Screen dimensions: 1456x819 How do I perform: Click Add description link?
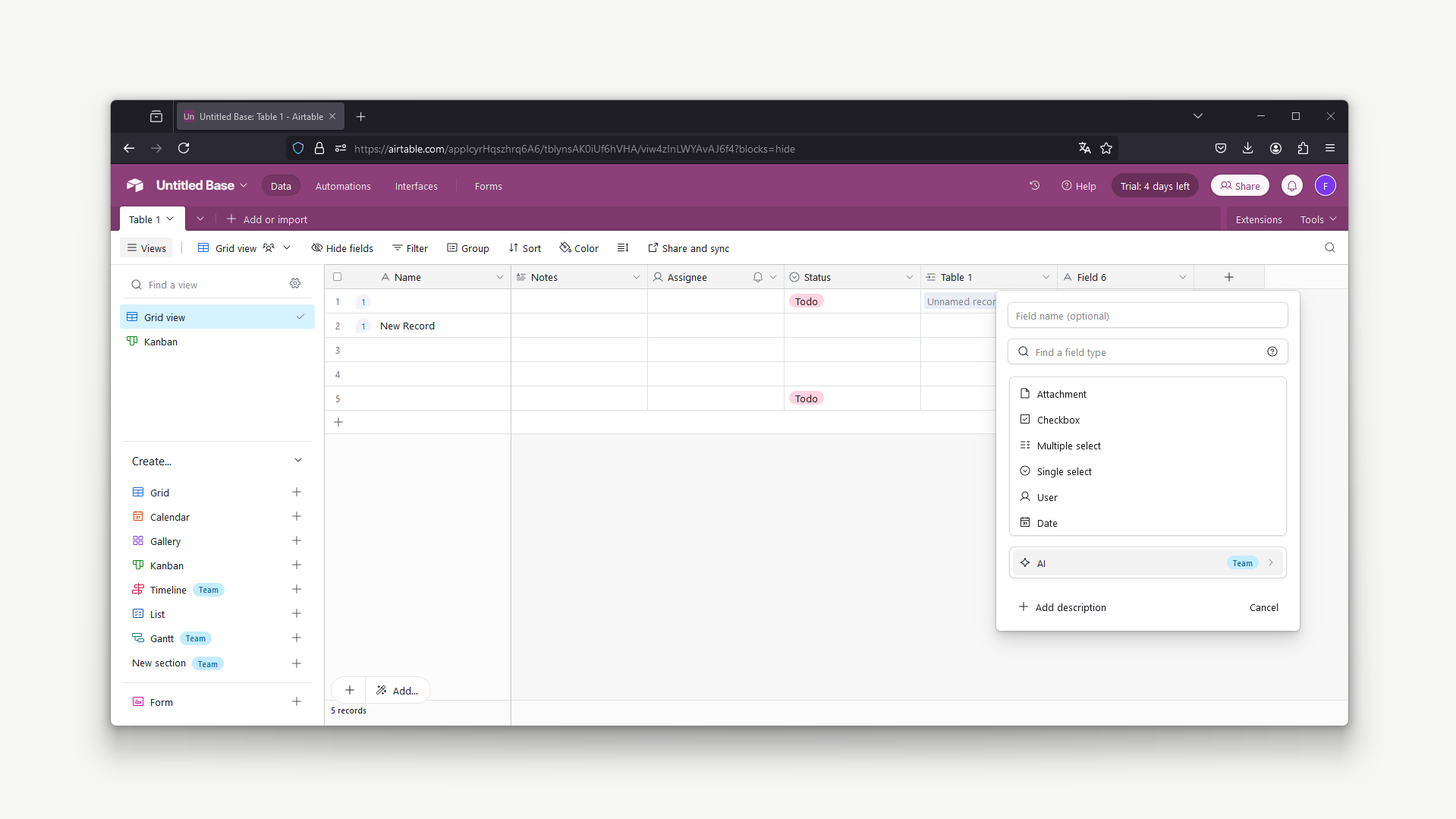(1062, 607)
